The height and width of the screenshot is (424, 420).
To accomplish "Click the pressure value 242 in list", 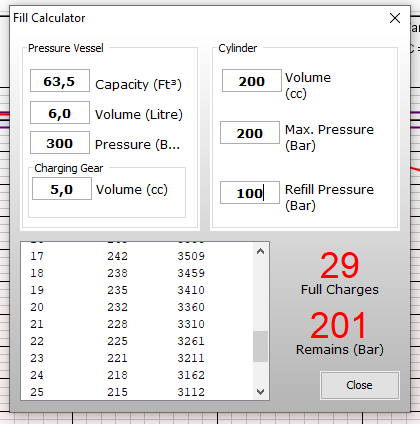I will [117, 256].
